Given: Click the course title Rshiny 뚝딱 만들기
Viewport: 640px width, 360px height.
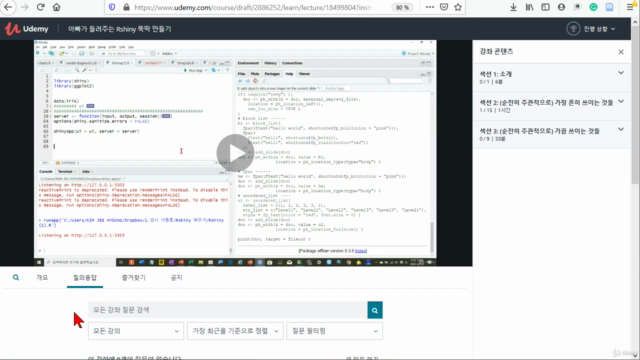Looking at the screenshot, I should click(x=120, y=29).
